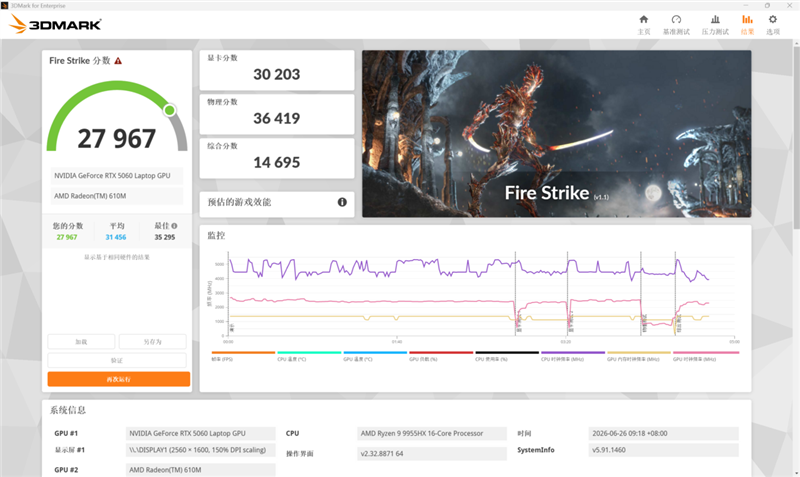This screenshot has width=800, height=477.
Task: Click the Save As (另存为) button
Action: tap(153, 341)
